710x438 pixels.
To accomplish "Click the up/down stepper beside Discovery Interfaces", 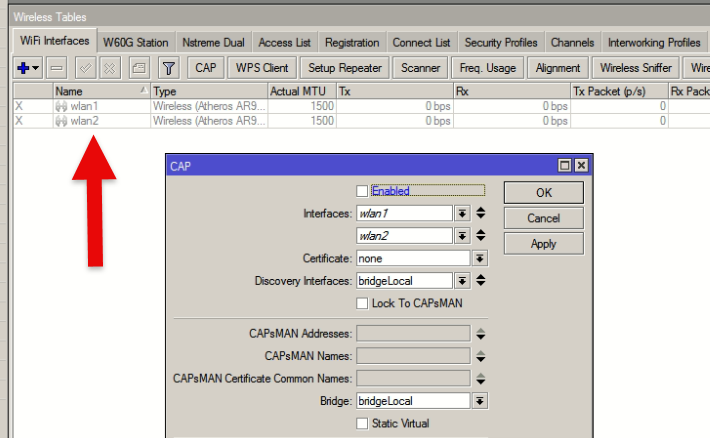I will pos(480,281).
